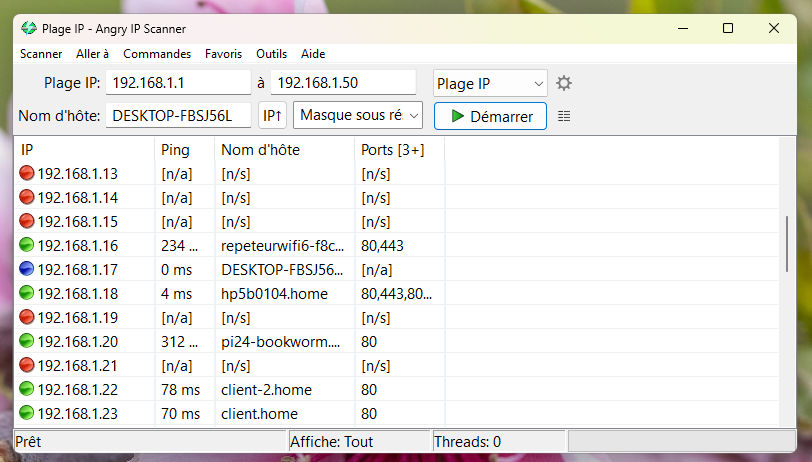This screenshot has width=812, height=462.
Task: Open the Favoris menu
Action: [x=223, y=54]
